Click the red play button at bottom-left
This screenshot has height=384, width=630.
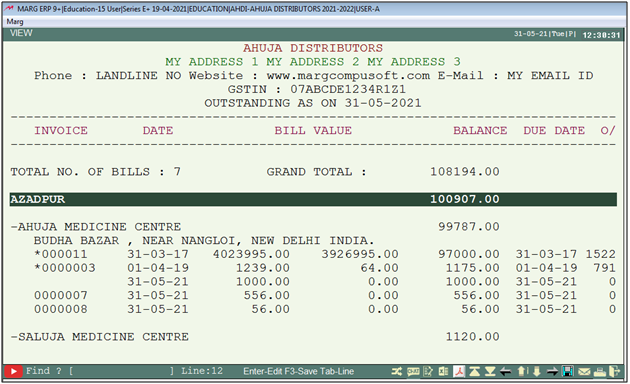[13, 372]
